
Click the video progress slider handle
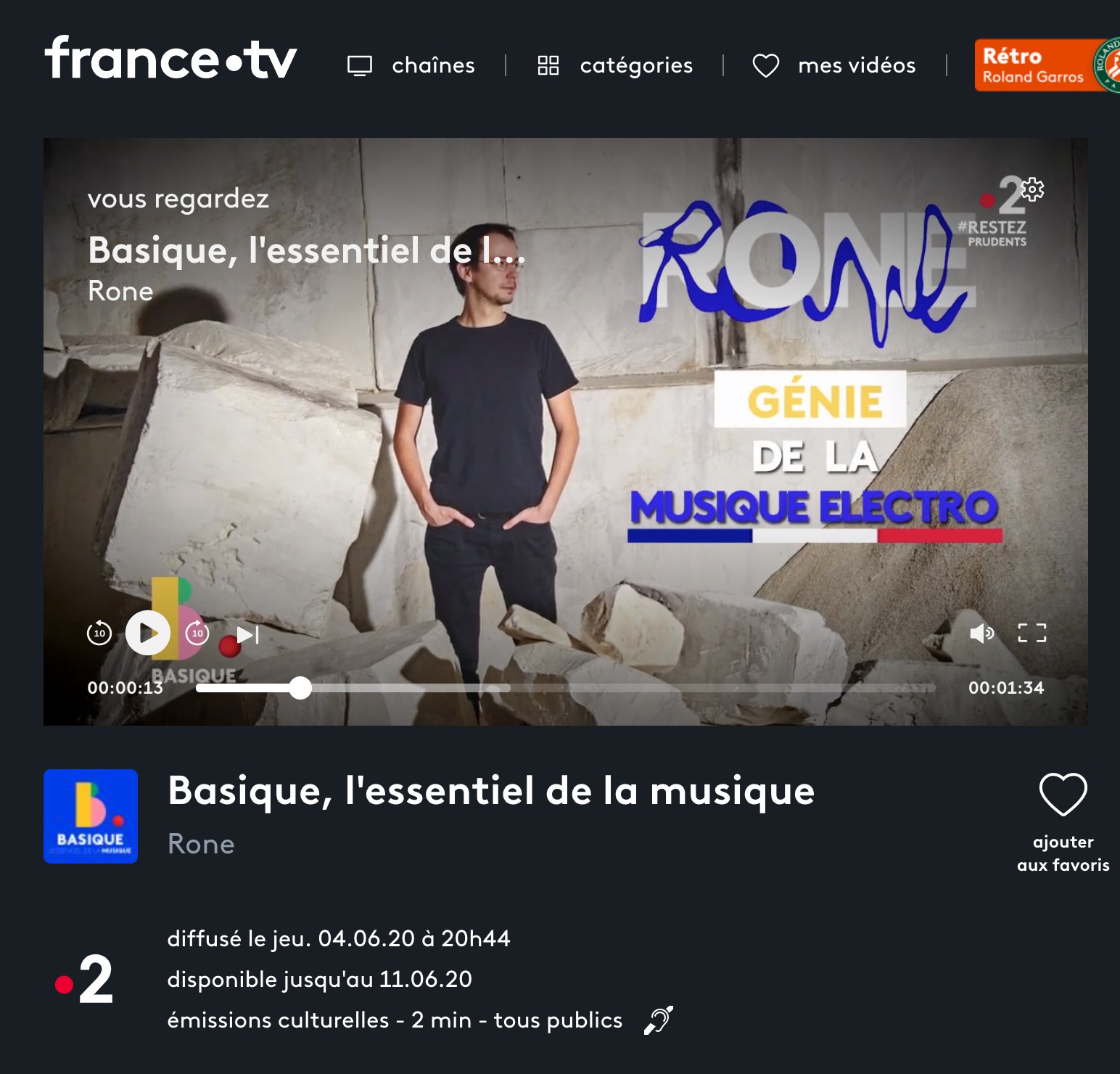tap(300, 687)
